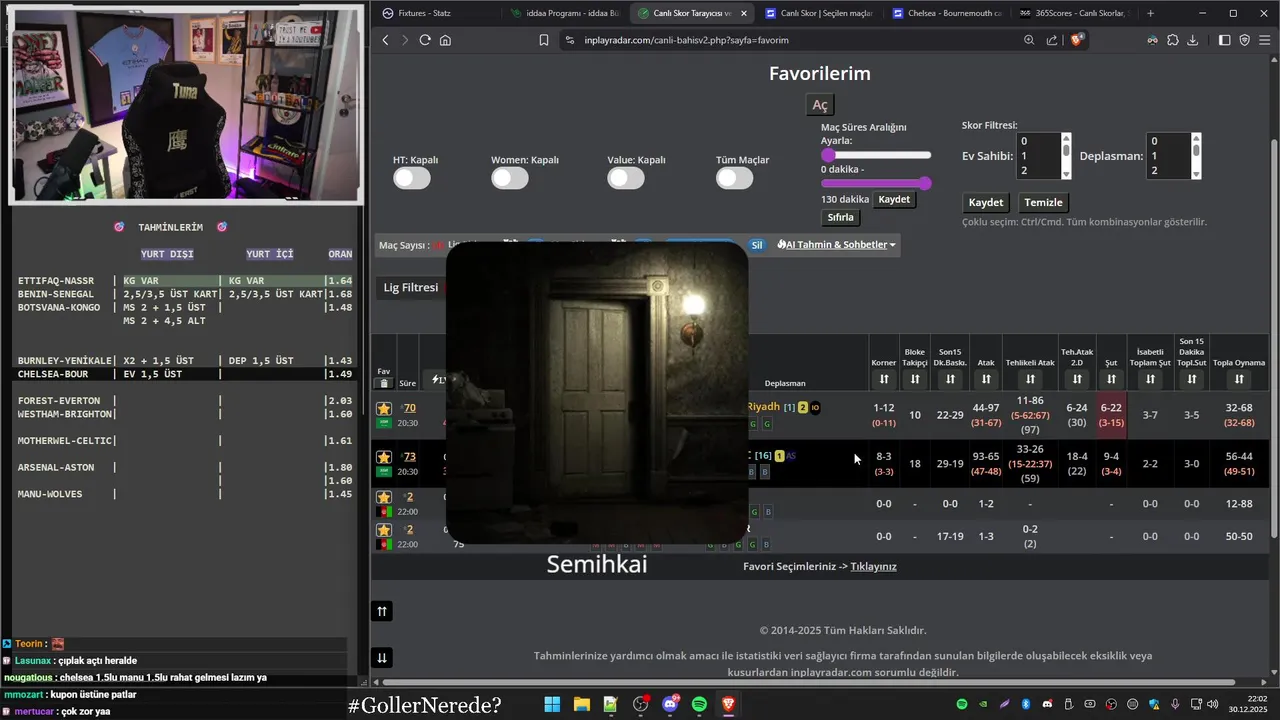Sort table by Korner column arrows
Image resolution: width=1280 pixels, height=720 pixels.
pos(884,379)
